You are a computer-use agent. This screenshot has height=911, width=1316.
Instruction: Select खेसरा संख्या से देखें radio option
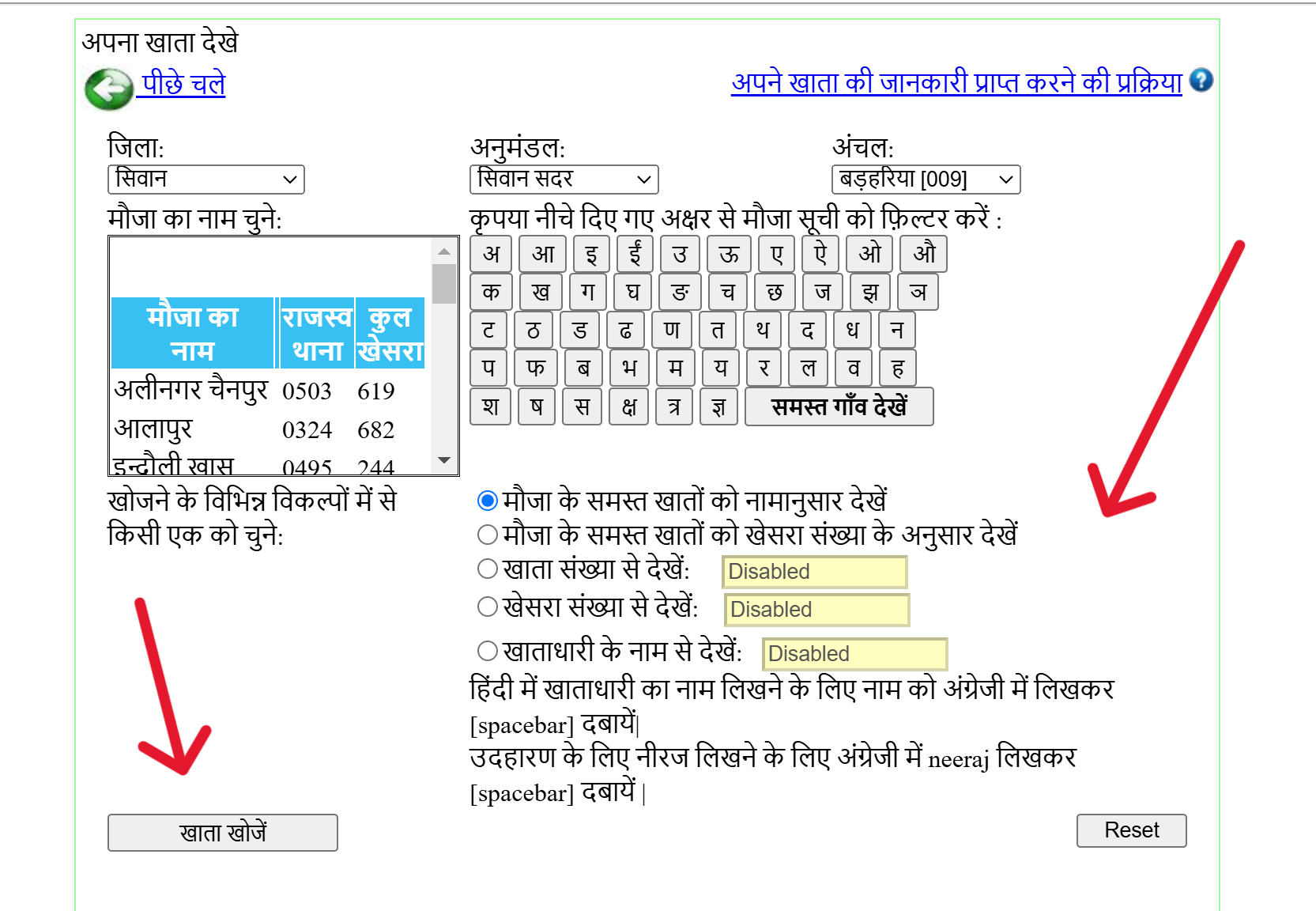[x=488, y=607]
